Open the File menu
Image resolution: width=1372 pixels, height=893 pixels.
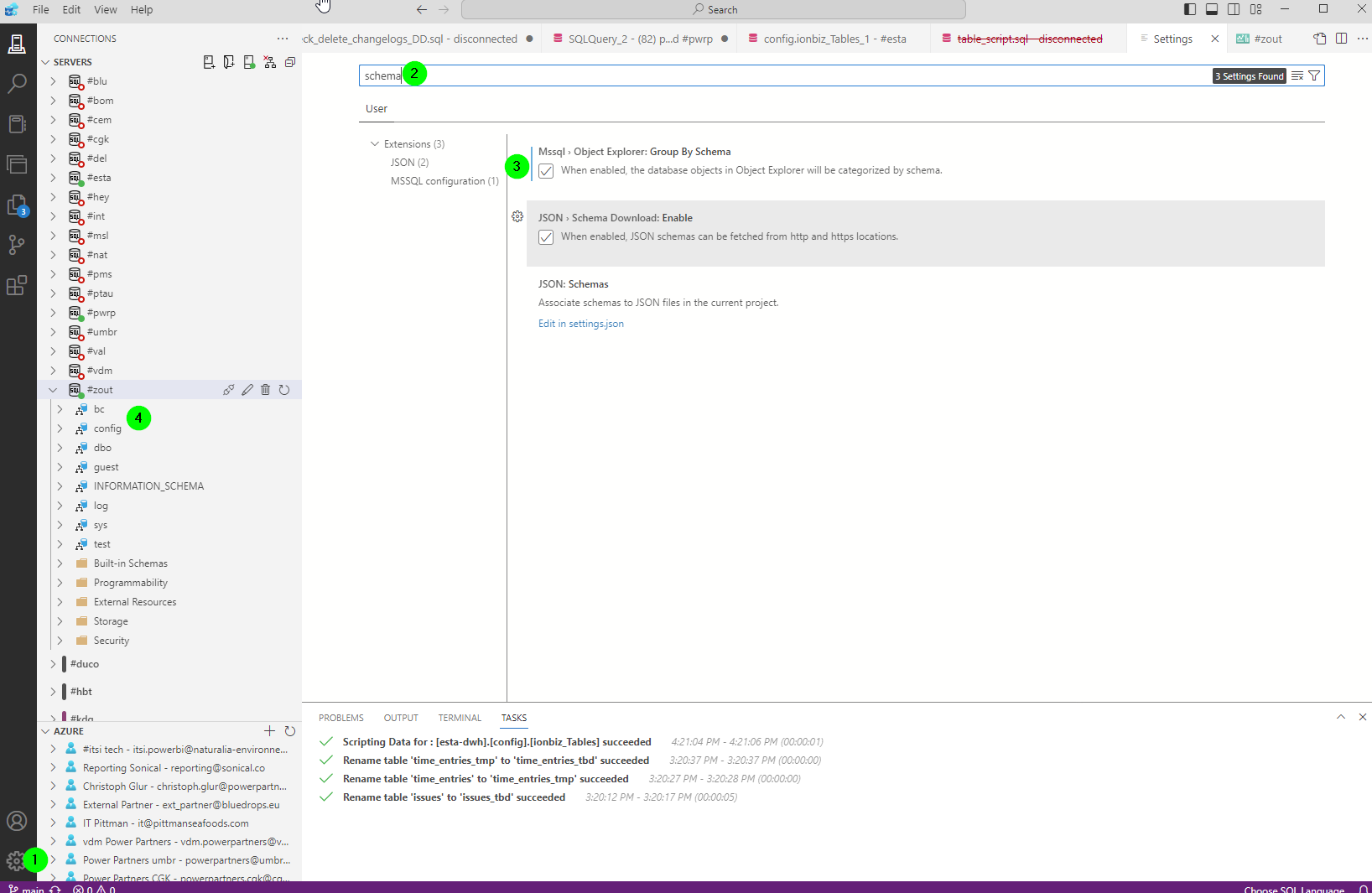[x=40, y=9]
